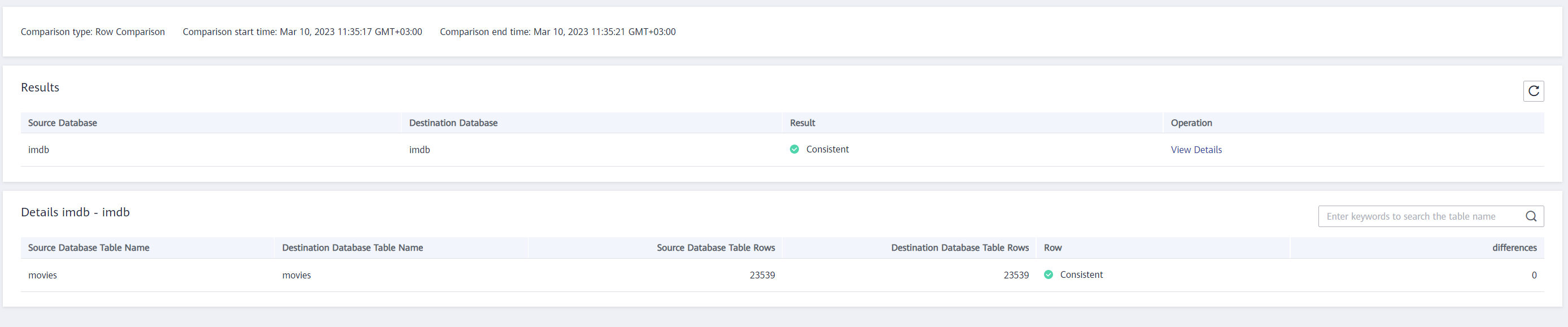Click the Destination Database column header
This screenshot has width=1568, height=327.
pos(453,123)
